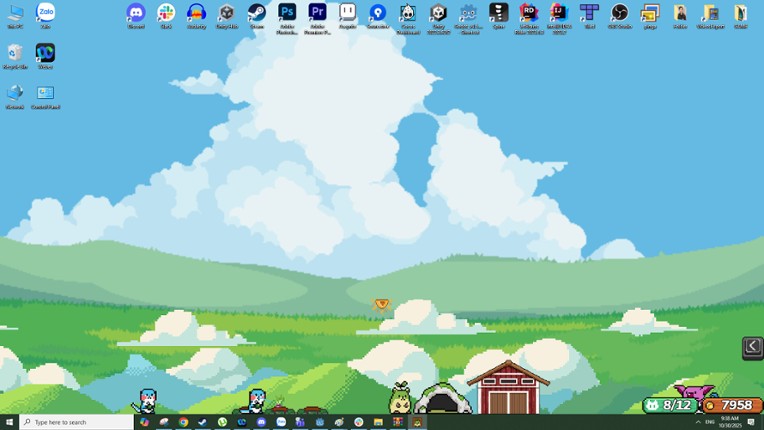Switch to Steam via taskbar icon
The image size is (764, 430).
tap(203, 422)
